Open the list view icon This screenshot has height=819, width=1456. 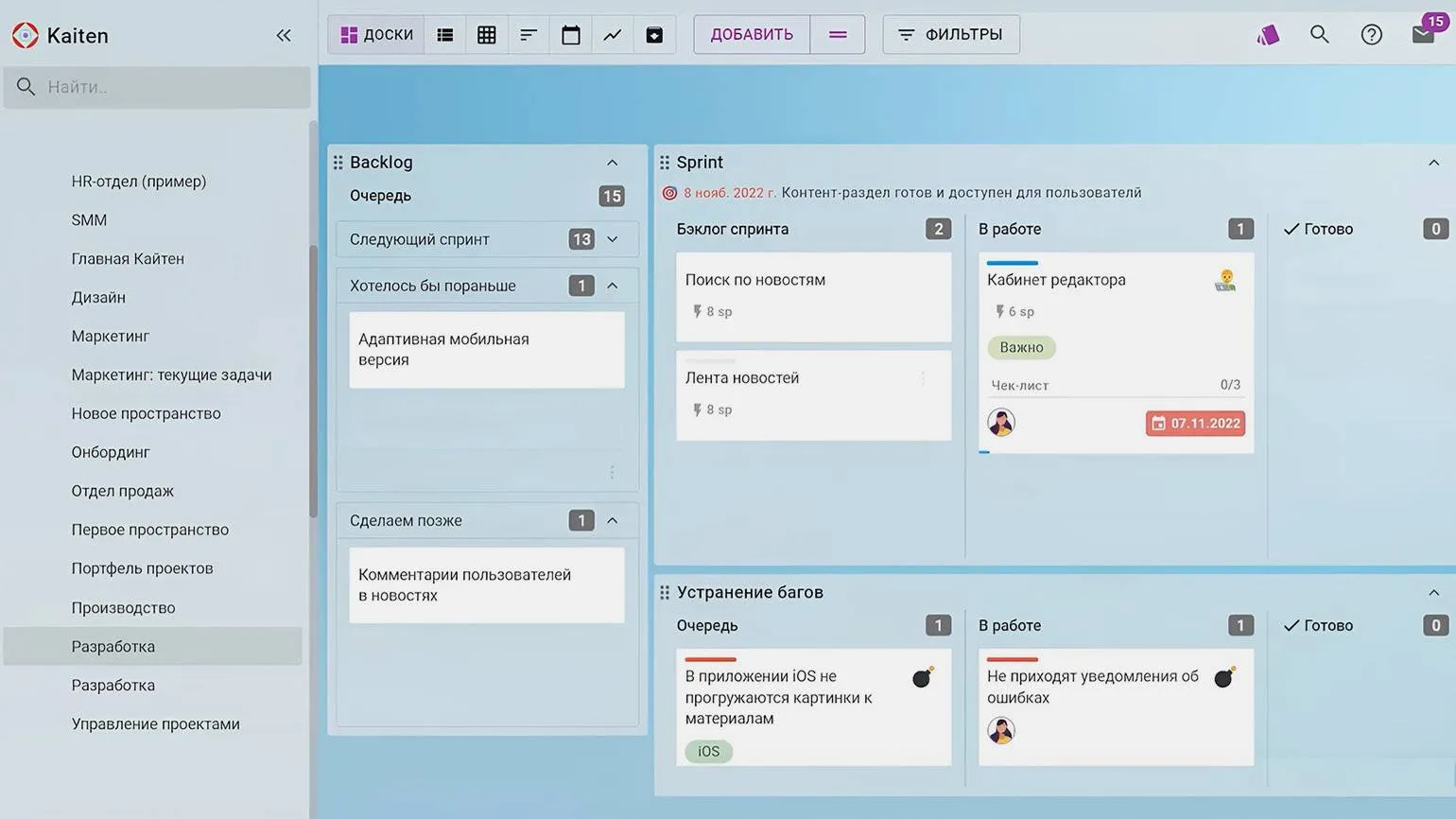coord(444,35)
